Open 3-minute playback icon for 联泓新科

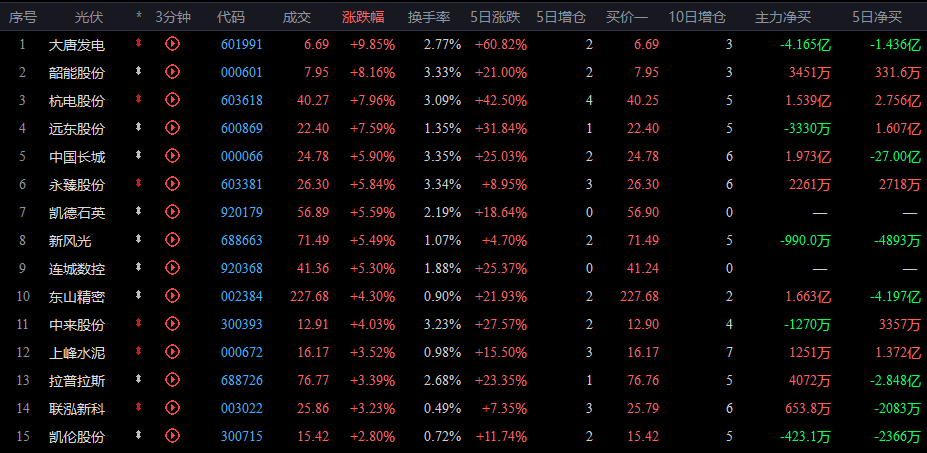tap(172, 407)
